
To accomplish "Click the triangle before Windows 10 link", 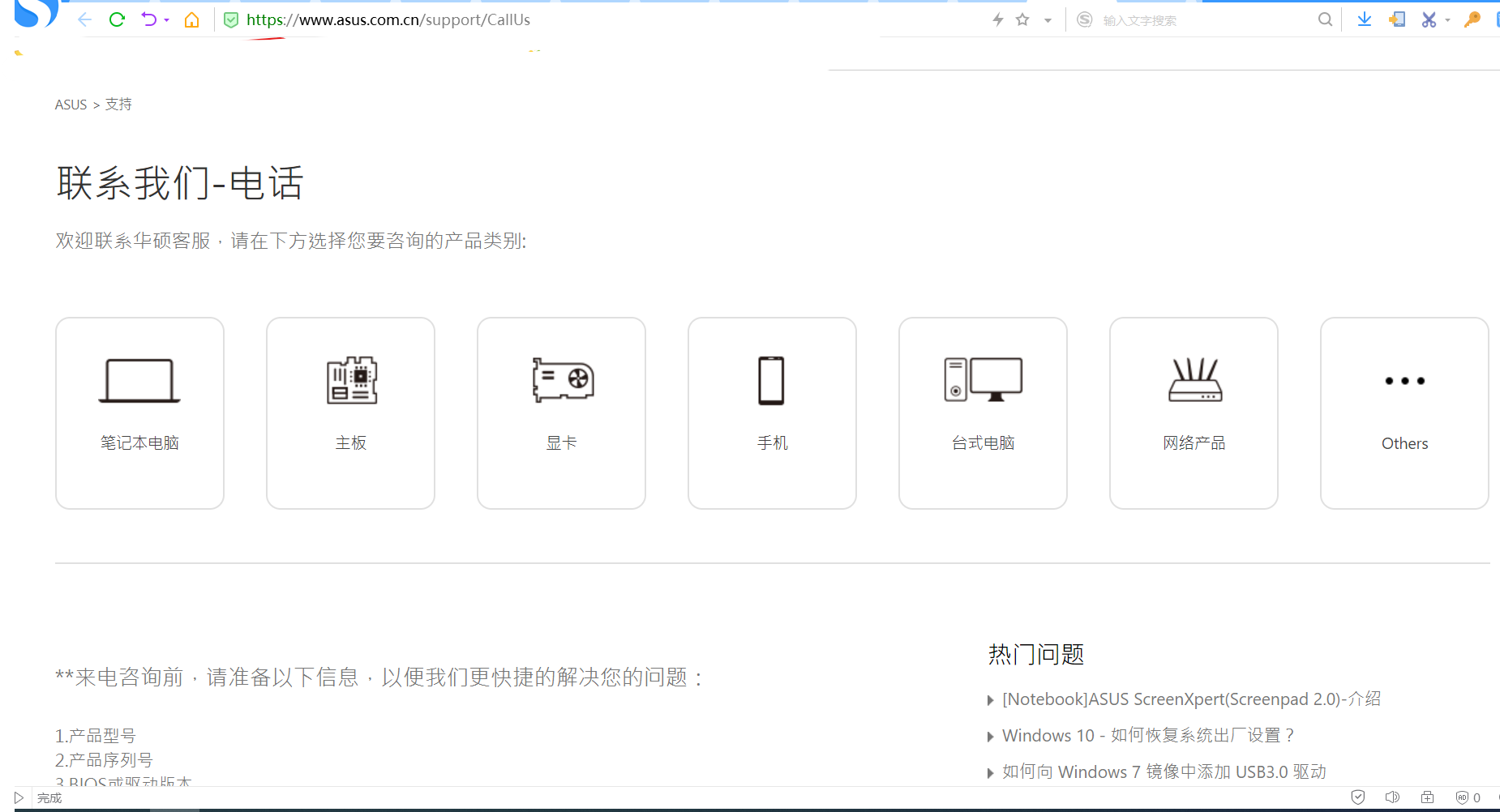I will (990, 737).
